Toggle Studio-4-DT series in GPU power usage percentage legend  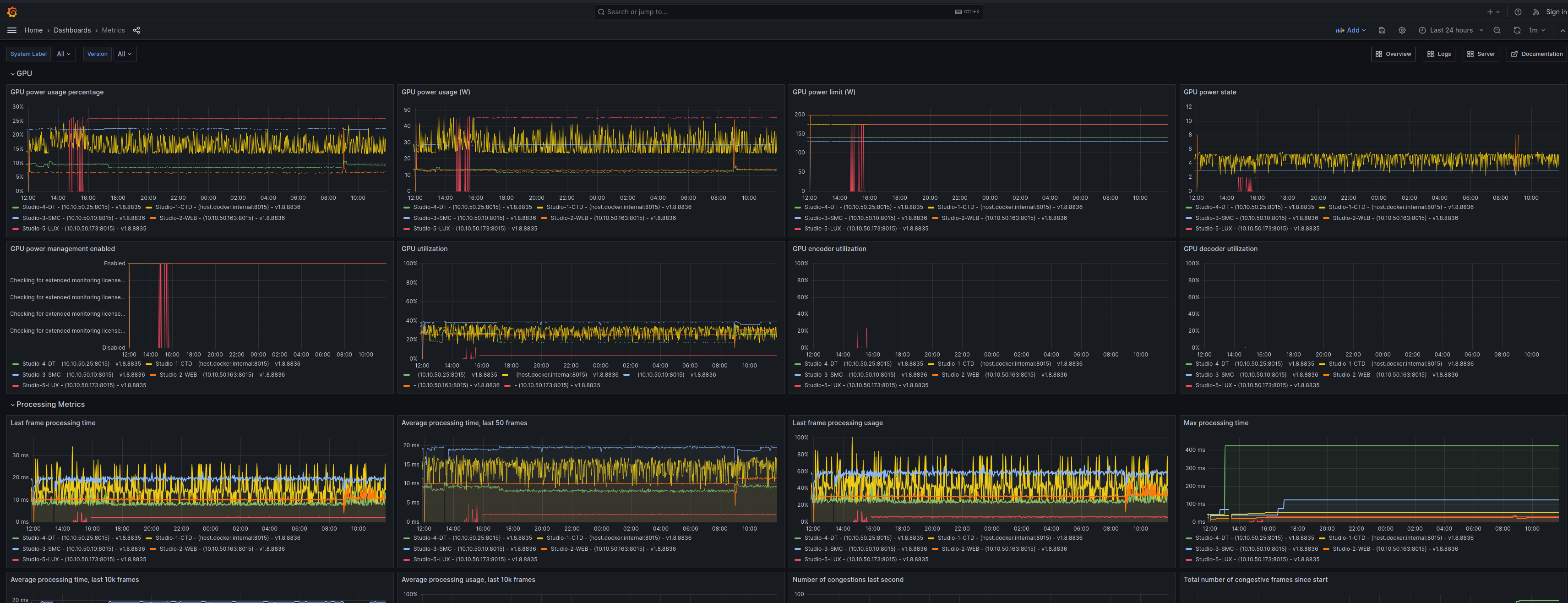point(81,207)
